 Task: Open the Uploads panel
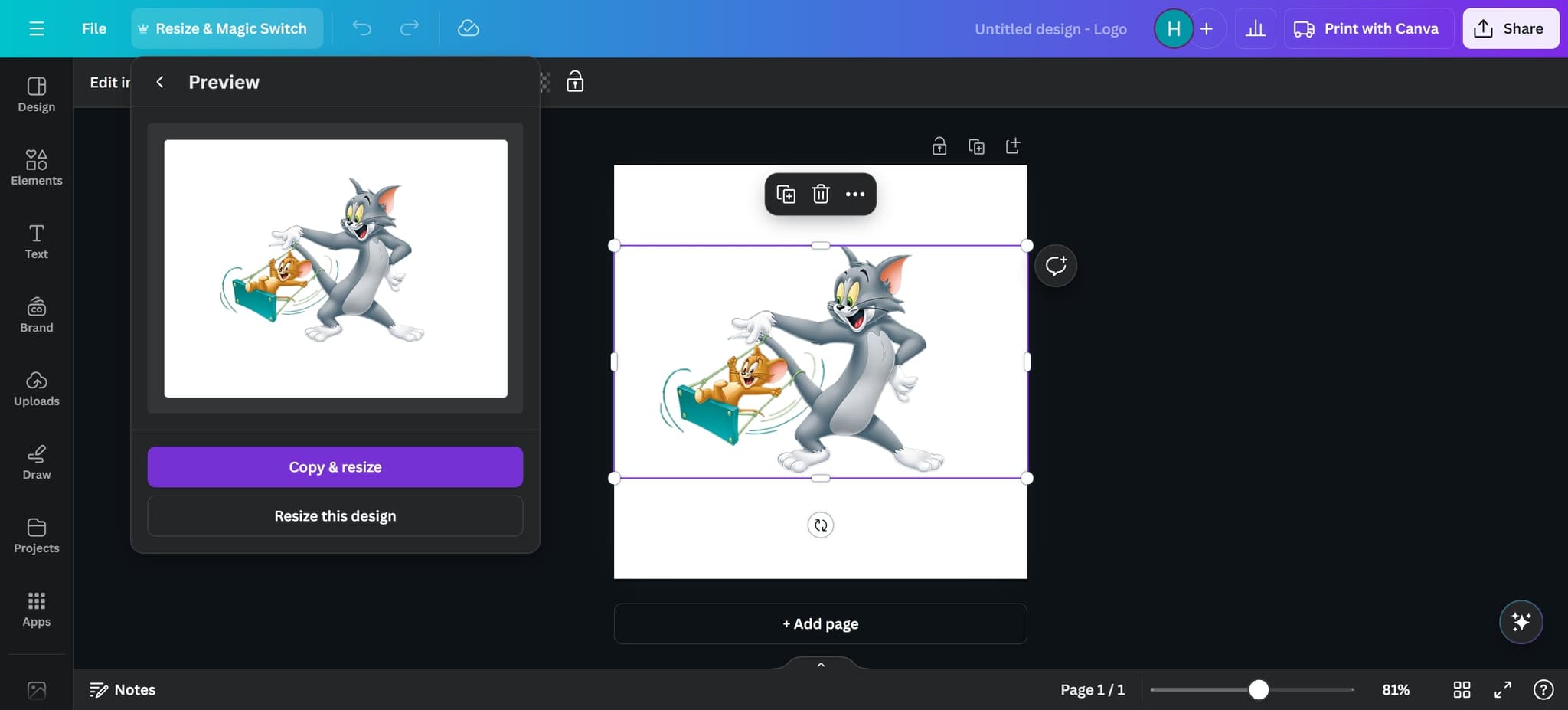pyautogui.click(x=36, y=388)
